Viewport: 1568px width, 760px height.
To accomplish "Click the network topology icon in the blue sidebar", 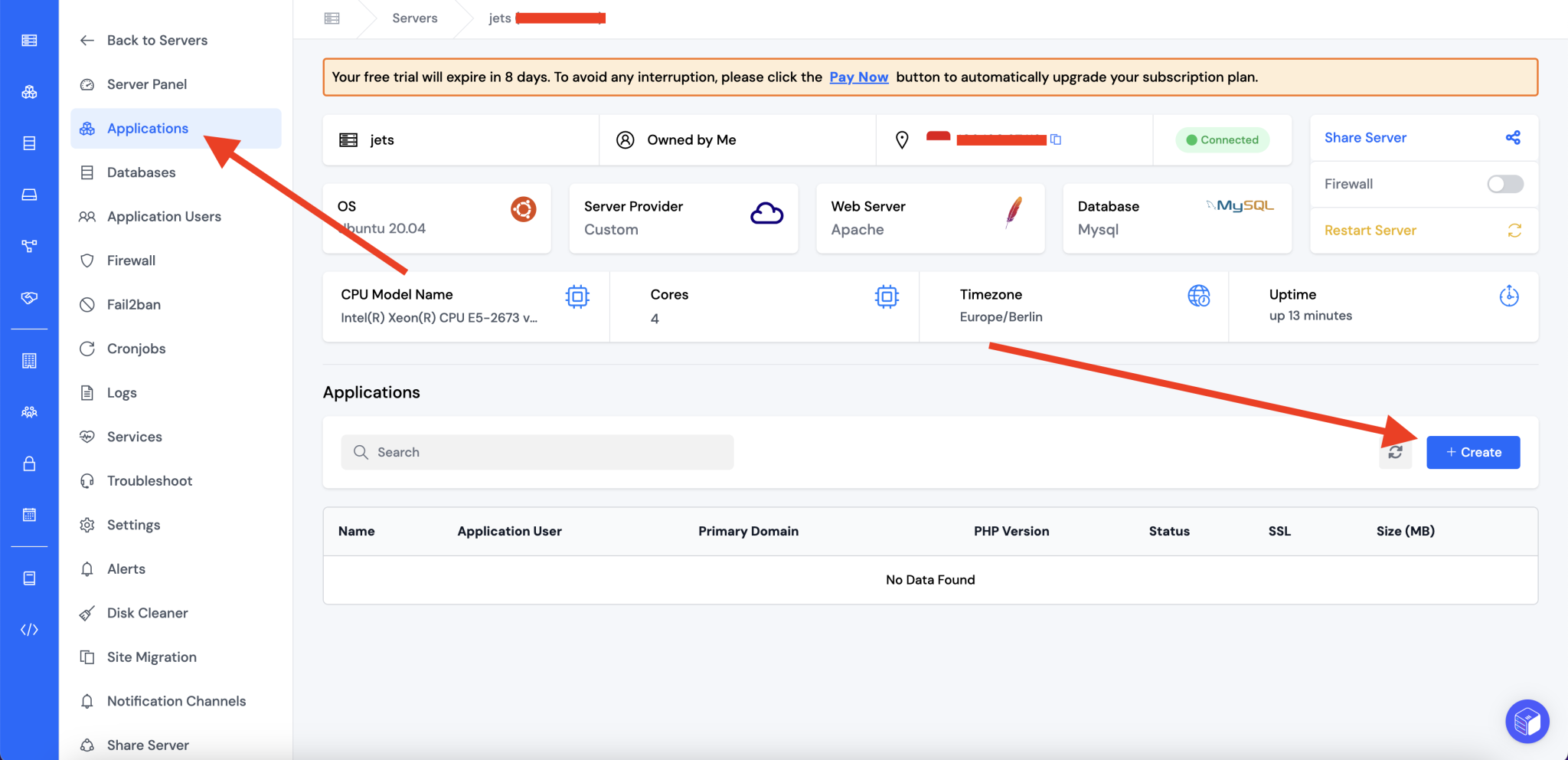I will tap(30, 246).
